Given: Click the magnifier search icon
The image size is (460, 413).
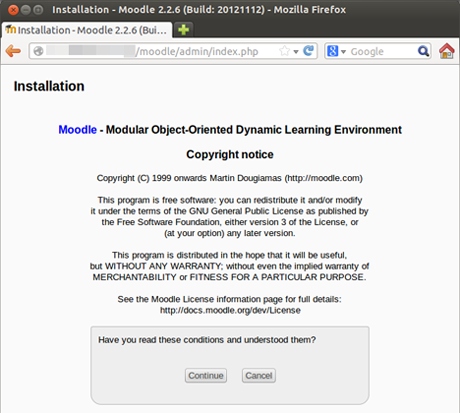Looking at the screenshot, I should (x=423, y=51).
